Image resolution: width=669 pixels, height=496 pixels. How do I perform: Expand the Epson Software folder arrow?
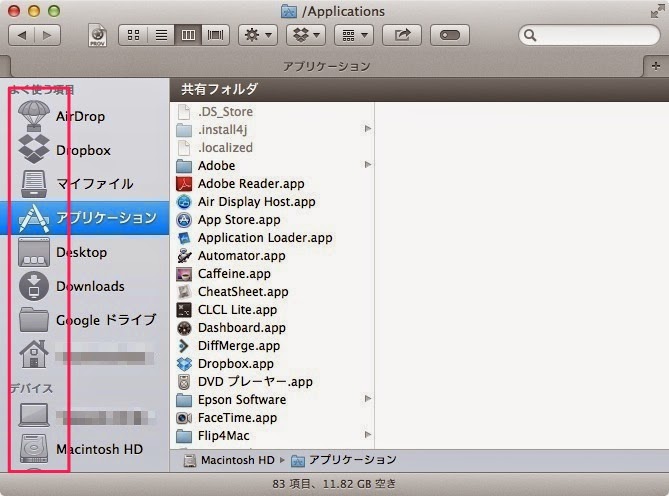tap(367, 399)
